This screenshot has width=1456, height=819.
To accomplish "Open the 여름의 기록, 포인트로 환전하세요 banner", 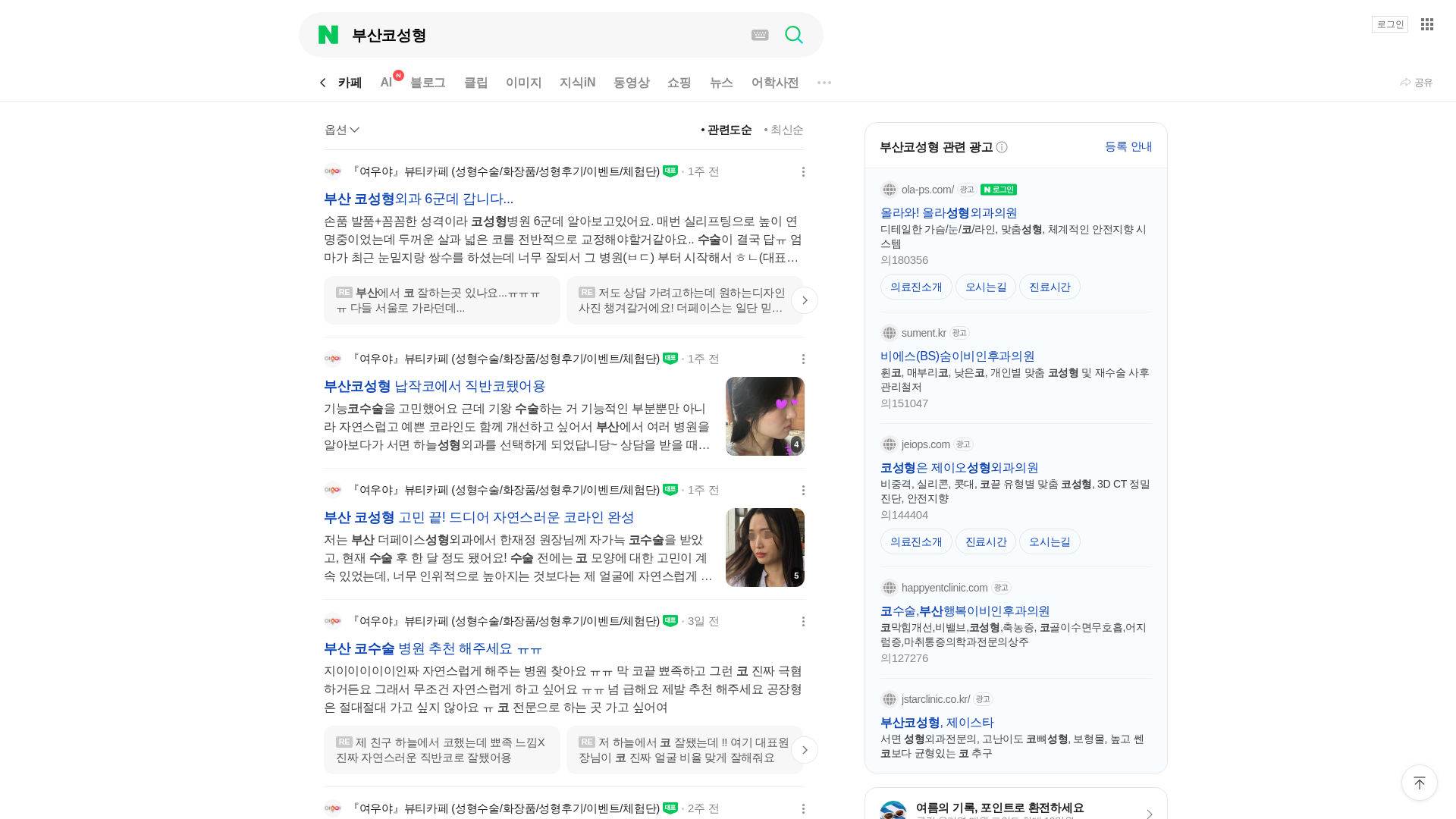I will click(1016, 805).
